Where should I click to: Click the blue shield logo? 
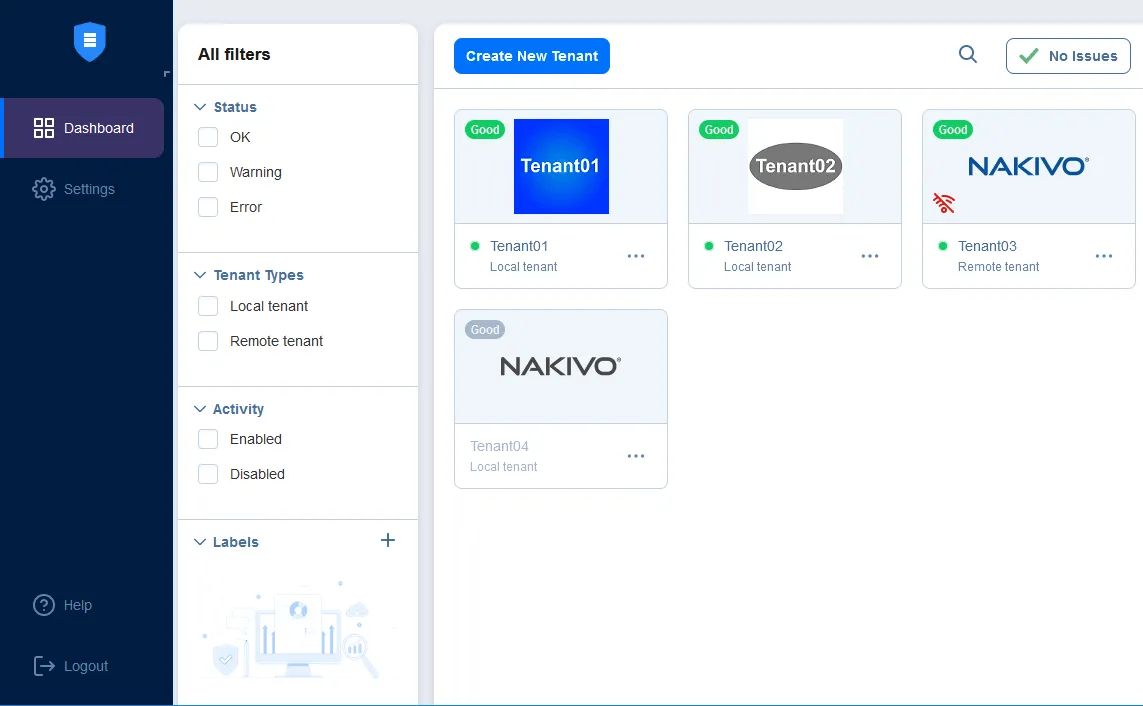(89, 42)
